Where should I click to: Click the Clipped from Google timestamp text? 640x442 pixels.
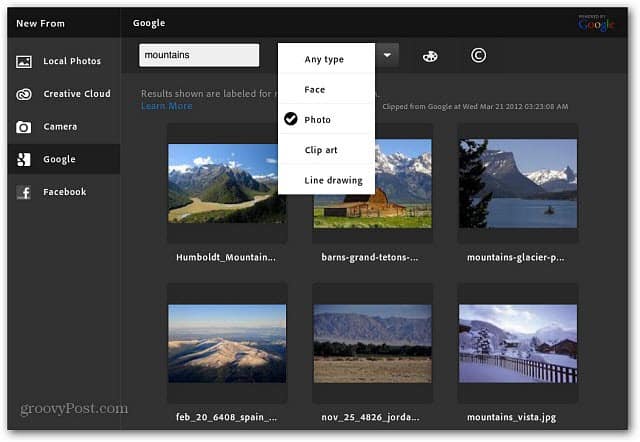475,107
